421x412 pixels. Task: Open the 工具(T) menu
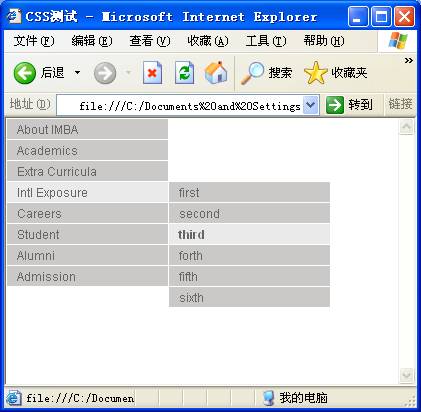point(266,41)
